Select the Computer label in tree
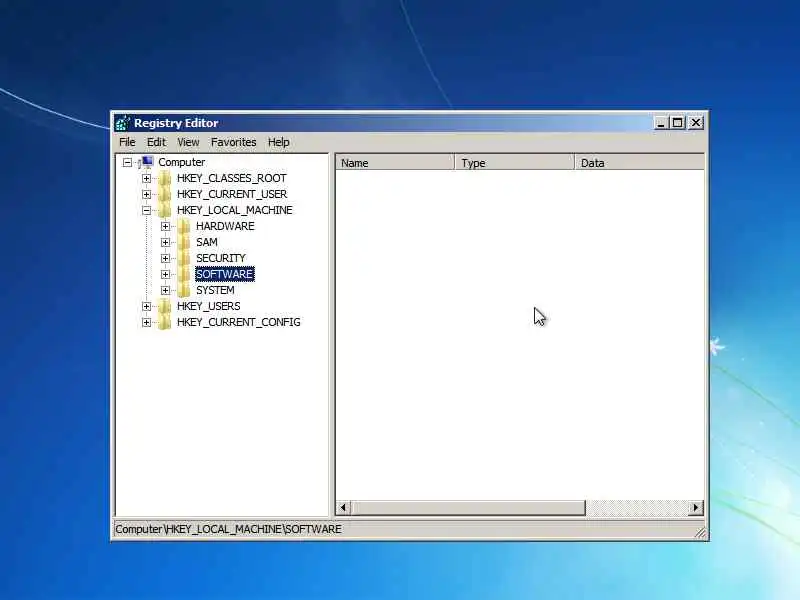 (182, 162)
